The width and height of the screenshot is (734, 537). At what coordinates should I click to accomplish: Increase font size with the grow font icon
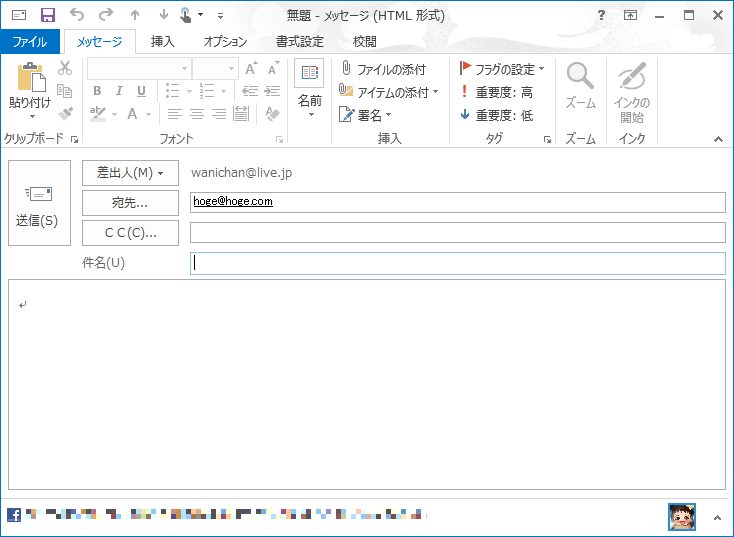tap(251, 69)
